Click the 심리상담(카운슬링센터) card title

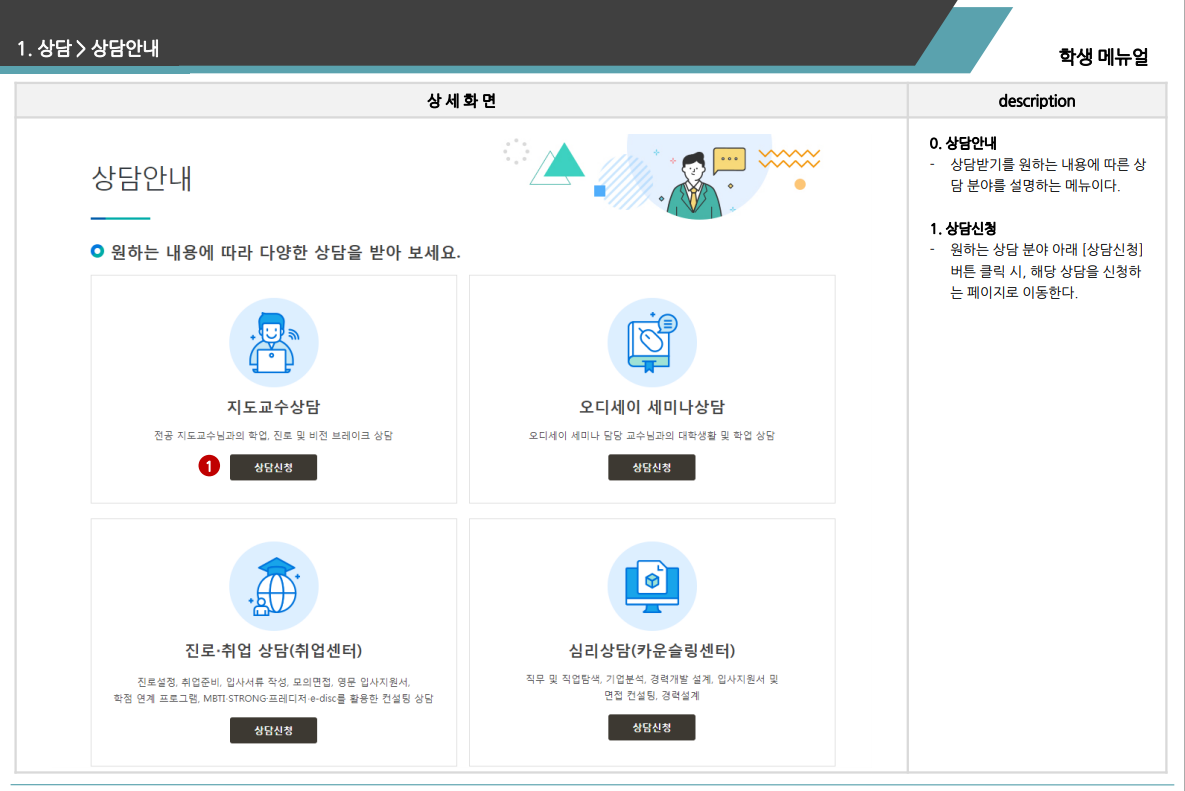[651, 650]
